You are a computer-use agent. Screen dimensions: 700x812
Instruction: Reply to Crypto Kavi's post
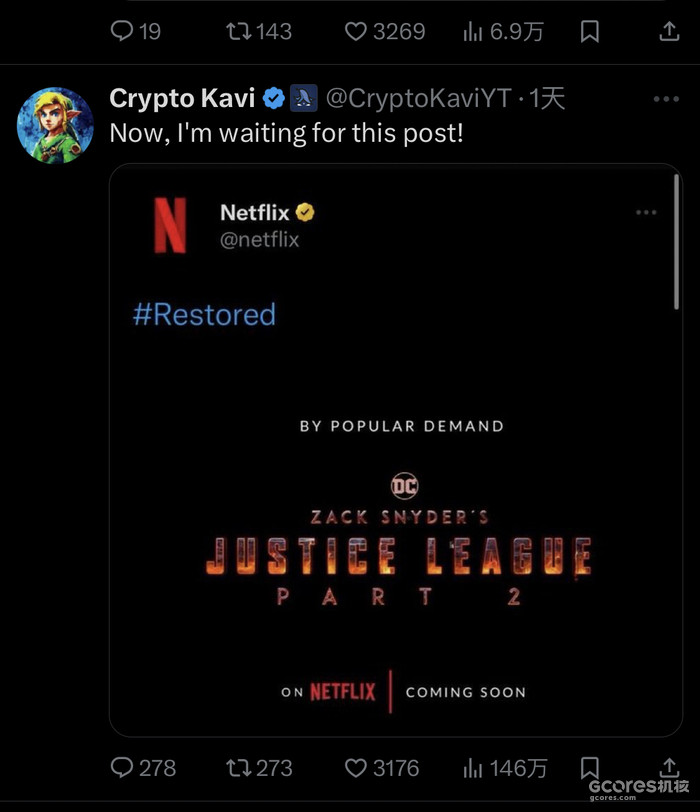point(122,767)
